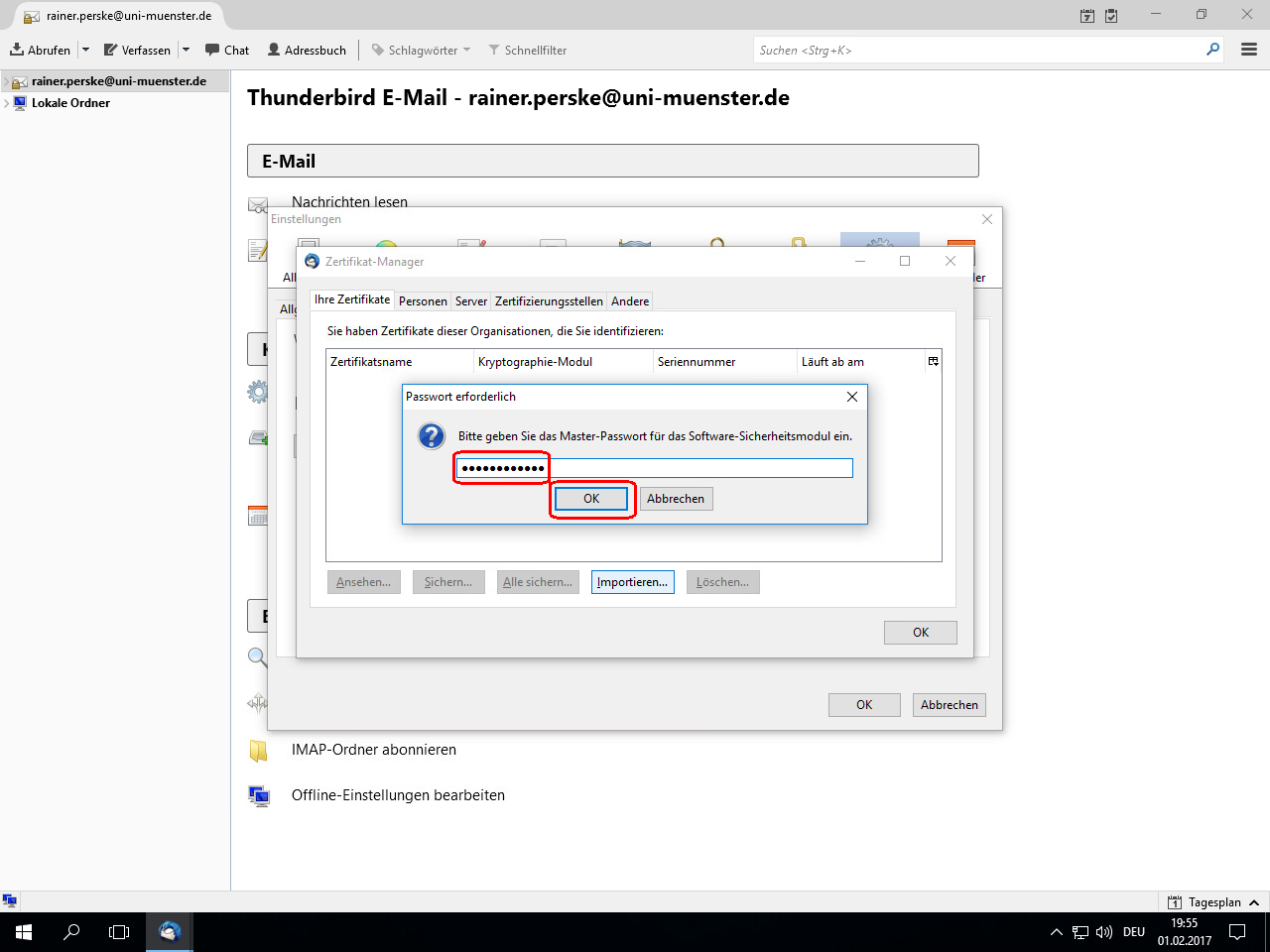Open the column picker in certificate list
Screen dimensions: 1270x952
click(x=933, y=362)
